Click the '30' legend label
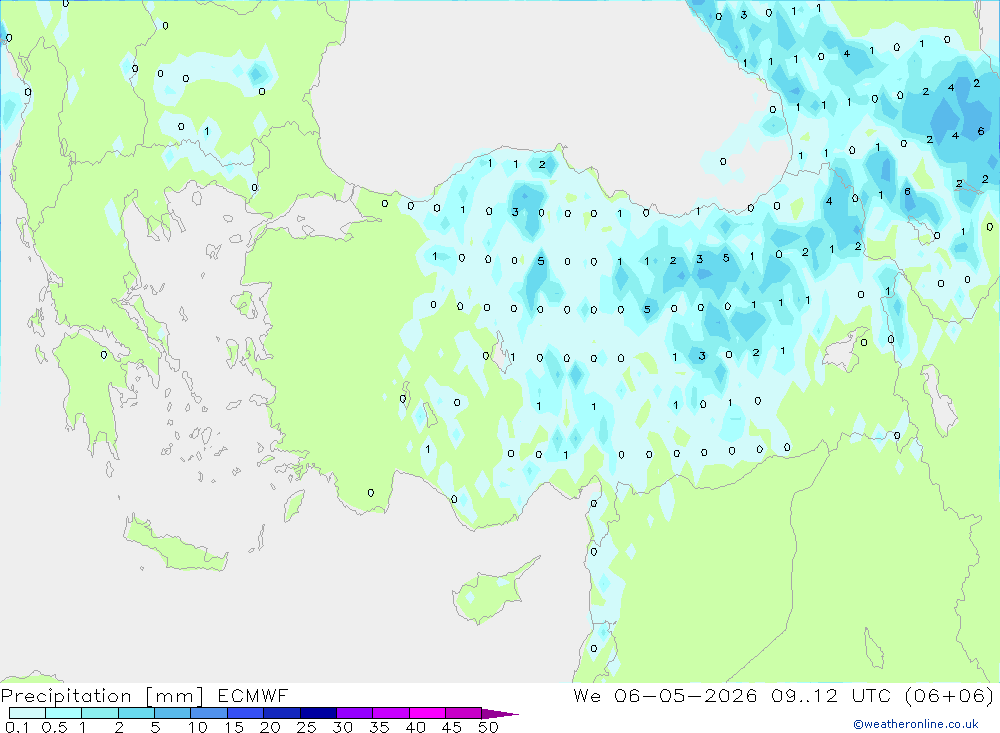This screenshot has height=733, width=1000. tap(342, 727)
